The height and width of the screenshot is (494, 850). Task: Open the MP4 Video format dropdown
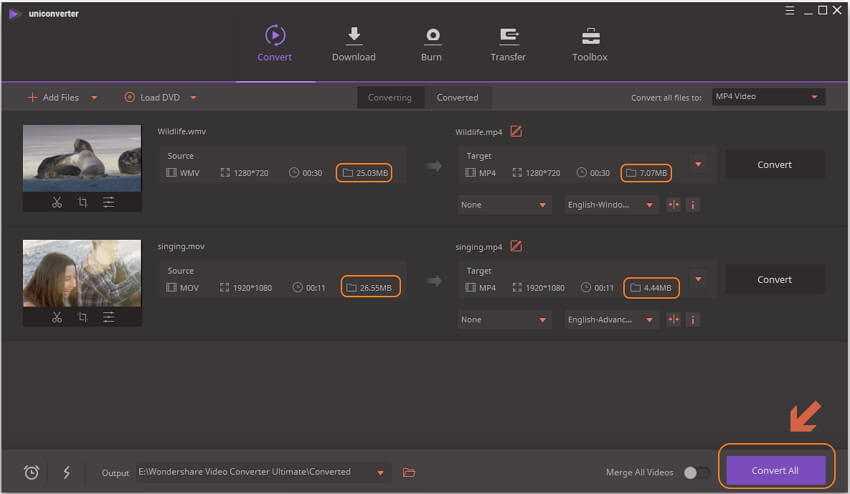tap(768, 97)
